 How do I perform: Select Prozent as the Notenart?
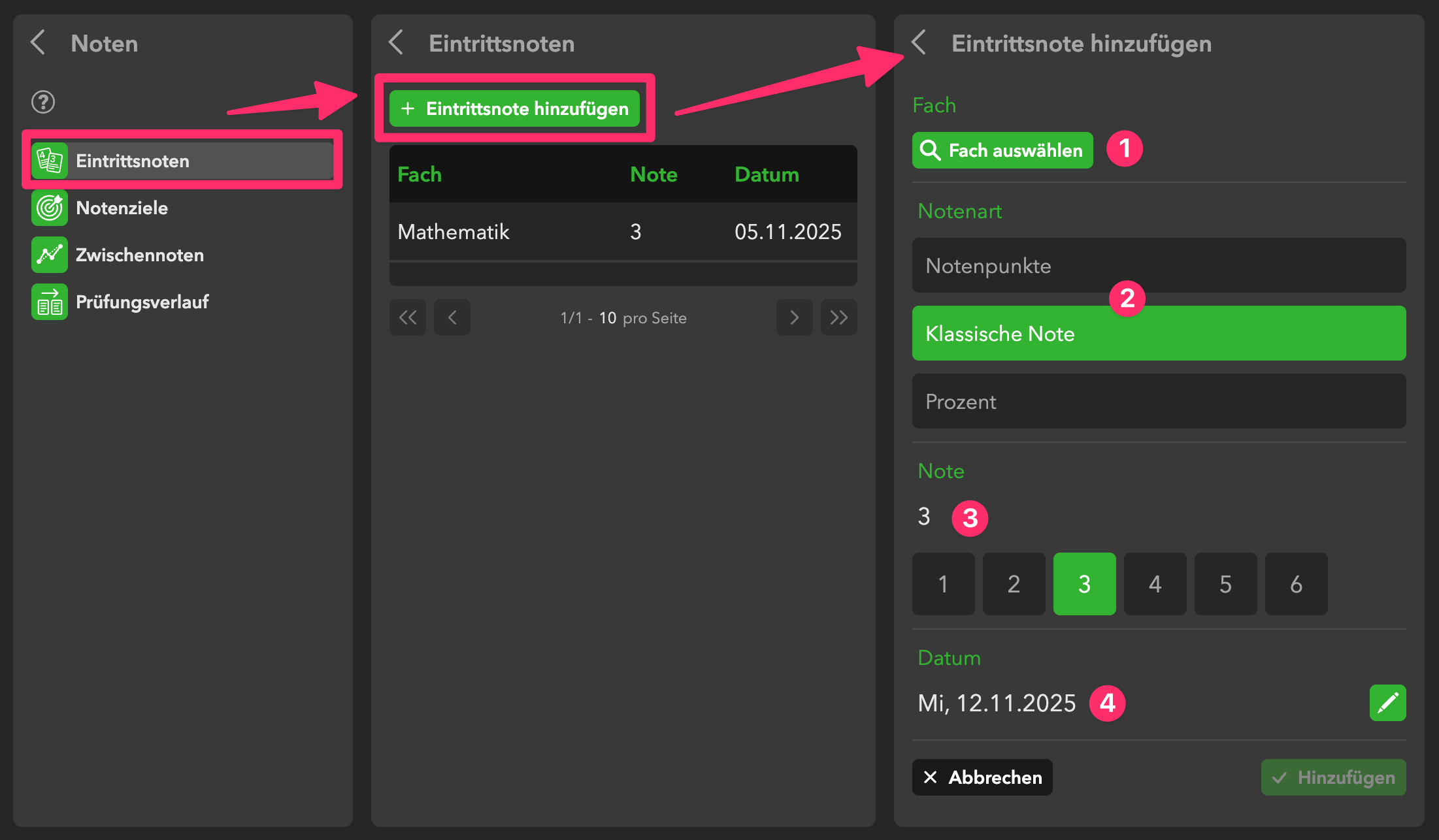pos(1159,402)
